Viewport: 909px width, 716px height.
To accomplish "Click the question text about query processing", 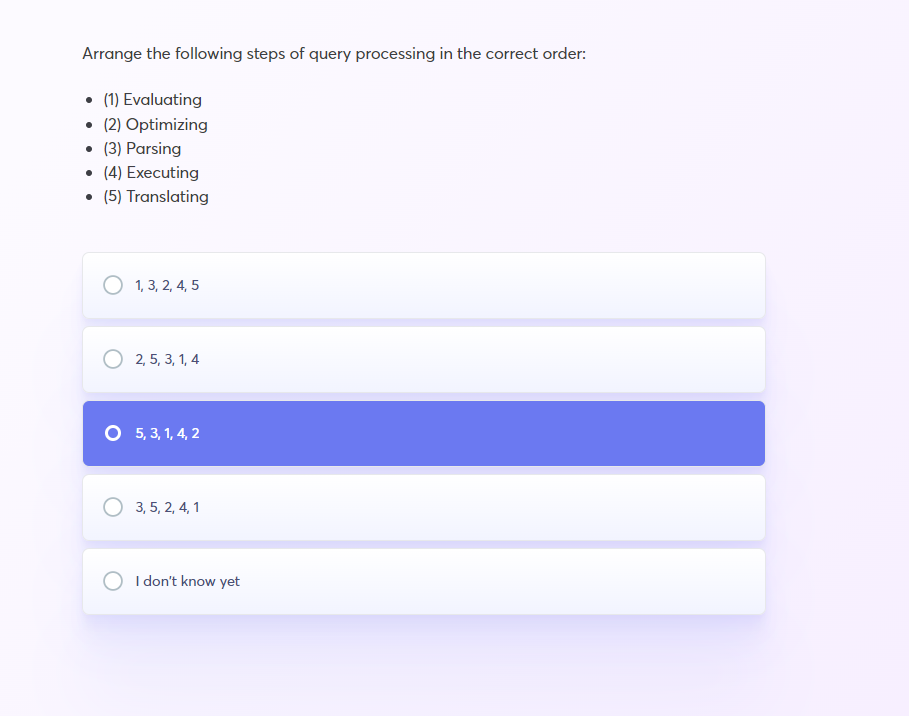I will click(334, 53).
